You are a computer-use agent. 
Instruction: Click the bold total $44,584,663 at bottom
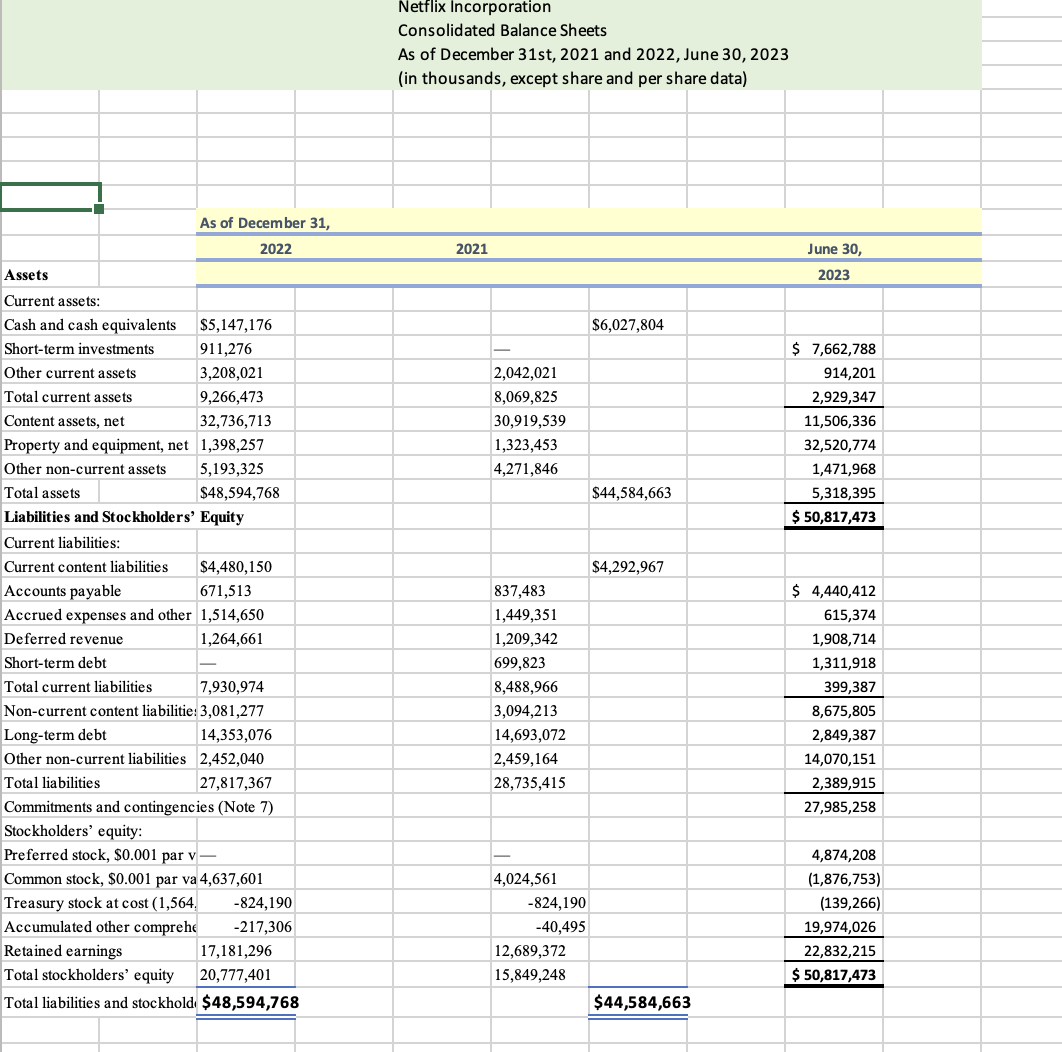coord(639,1000)
